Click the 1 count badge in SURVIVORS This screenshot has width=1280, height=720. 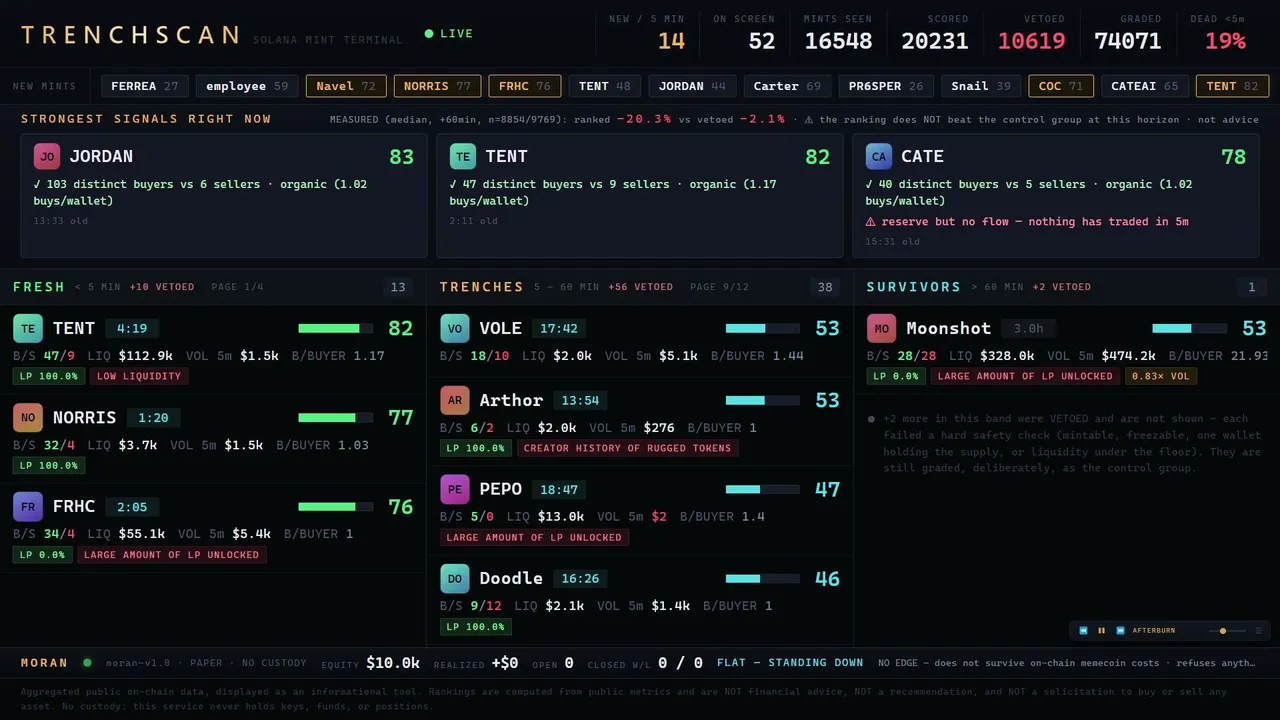point(1251,287)
